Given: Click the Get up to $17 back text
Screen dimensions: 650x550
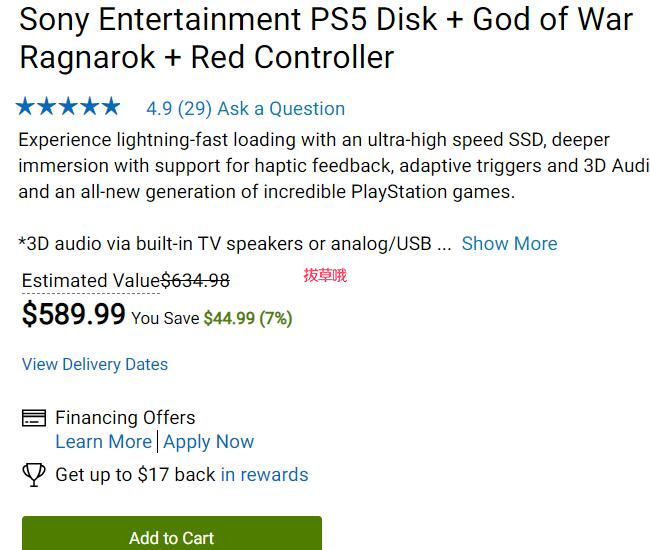Looking at the screenshot, I should pyautogui.click(x=135, y=475).
